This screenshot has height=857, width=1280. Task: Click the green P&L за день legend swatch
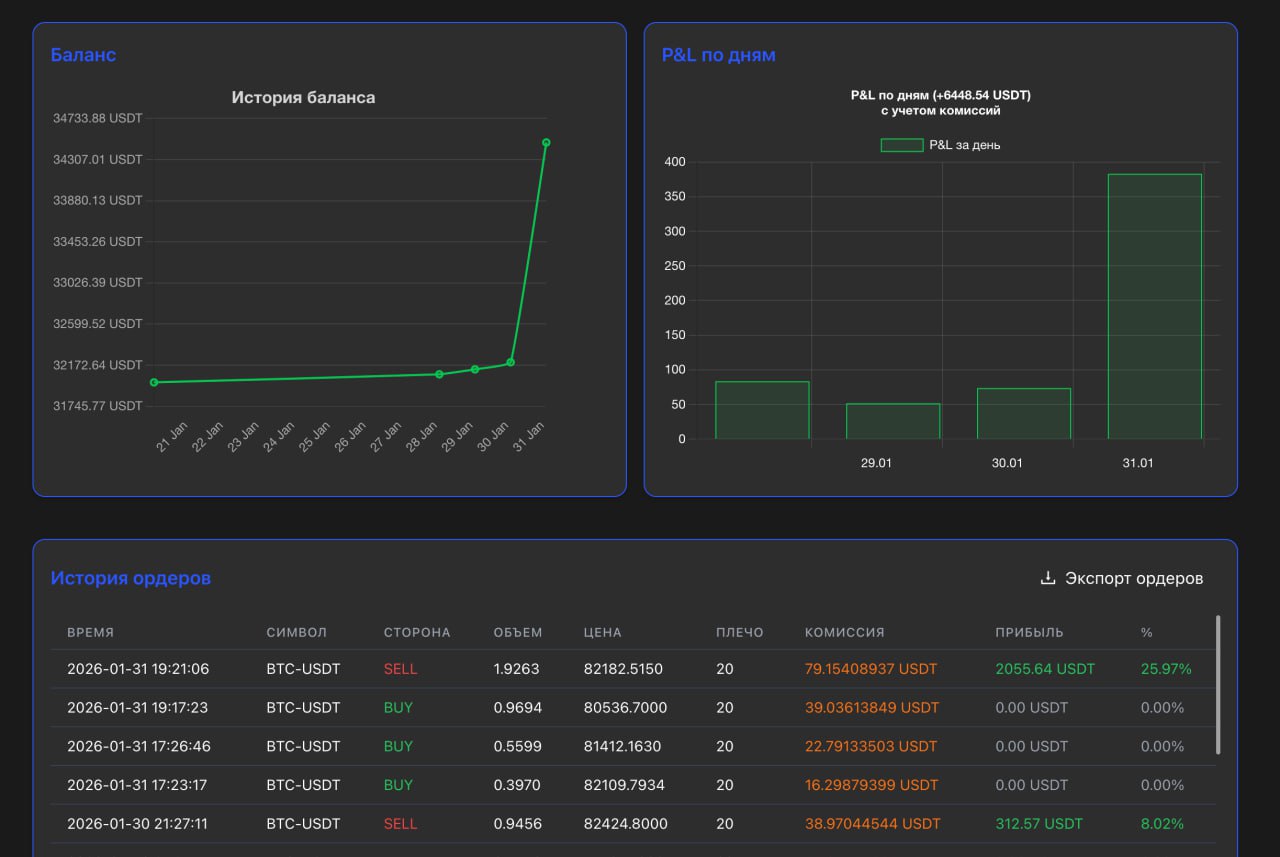pyautogui.click(x=901, y=145)
